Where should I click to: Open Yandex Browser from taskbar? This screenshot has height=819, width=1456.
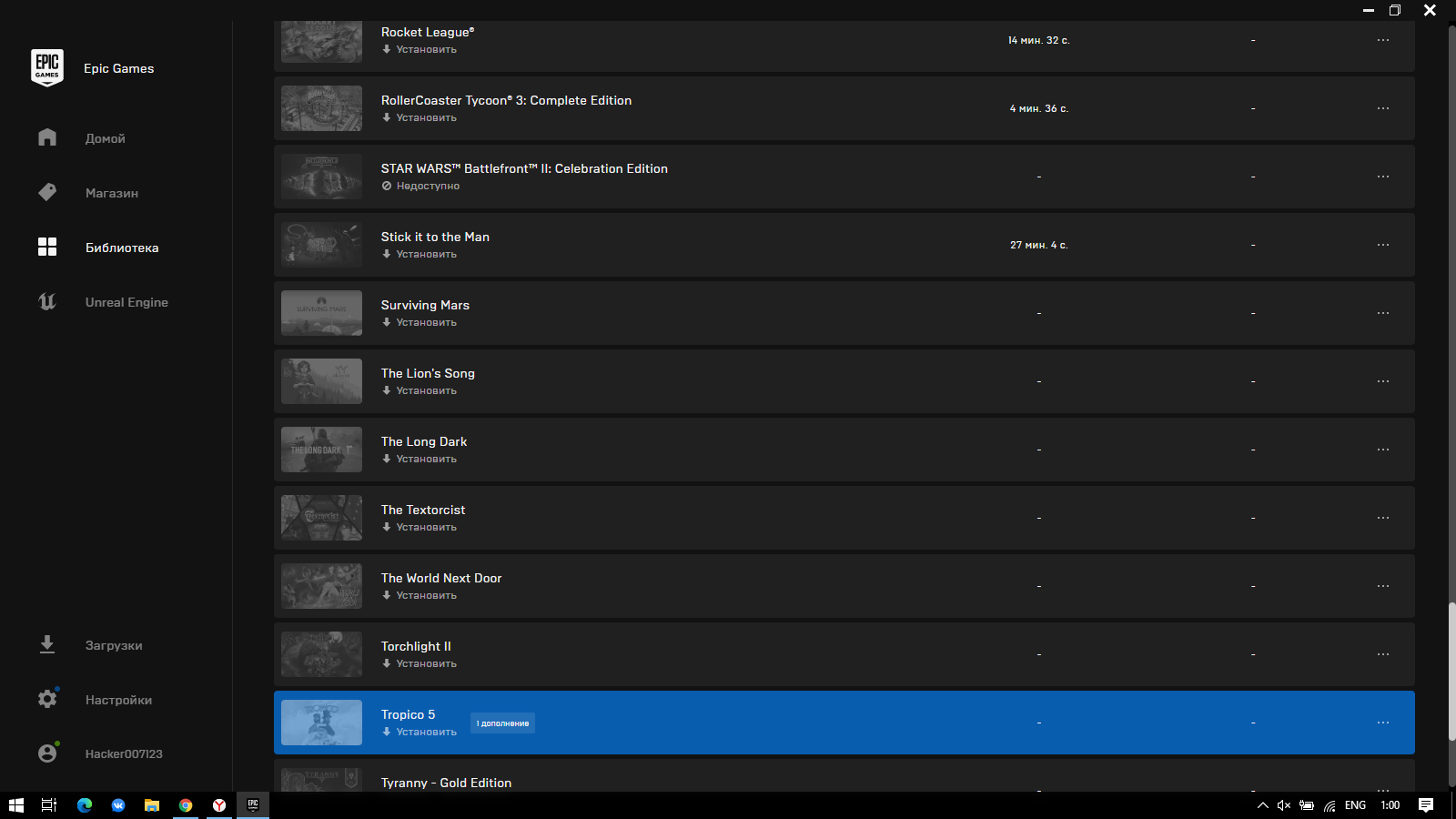pyautogui.click(x=219, y=805)
